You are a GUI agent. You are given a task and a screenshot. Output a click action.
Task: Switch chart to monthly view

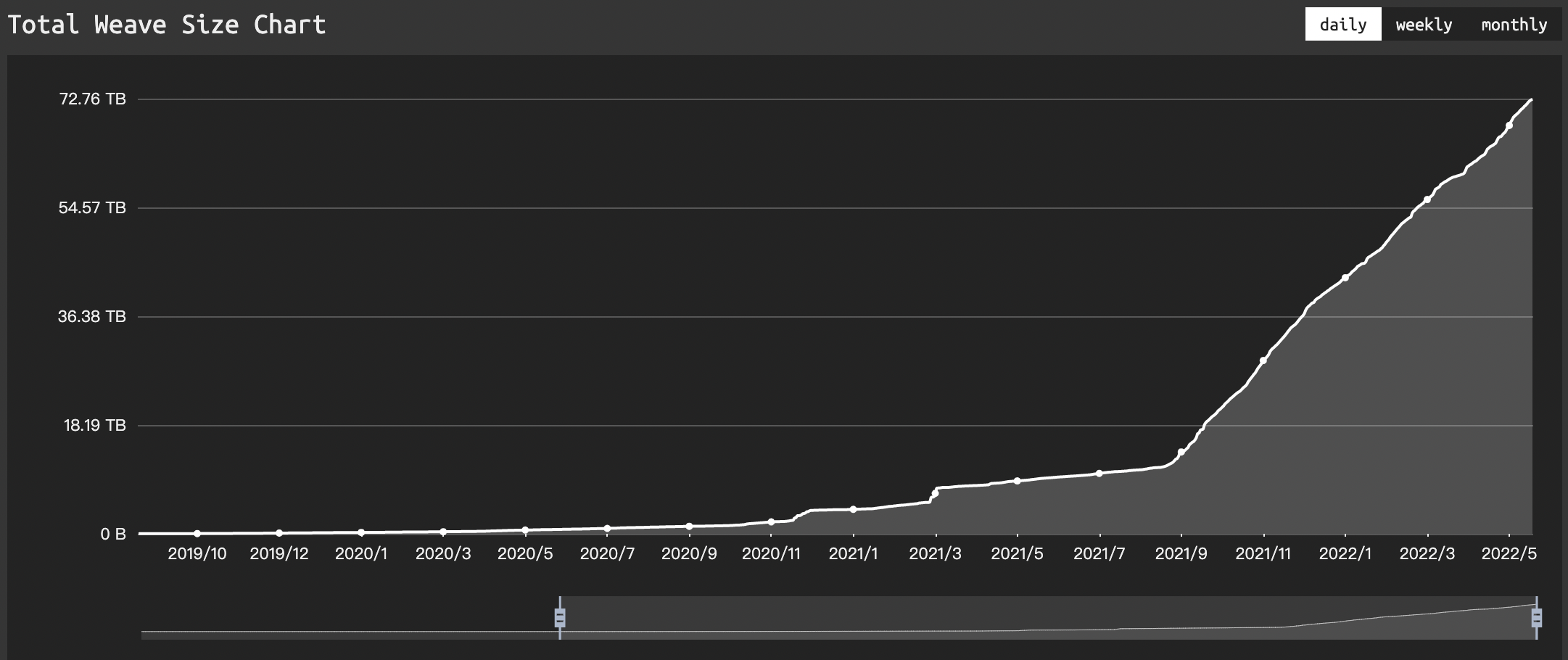(1514, 25)
